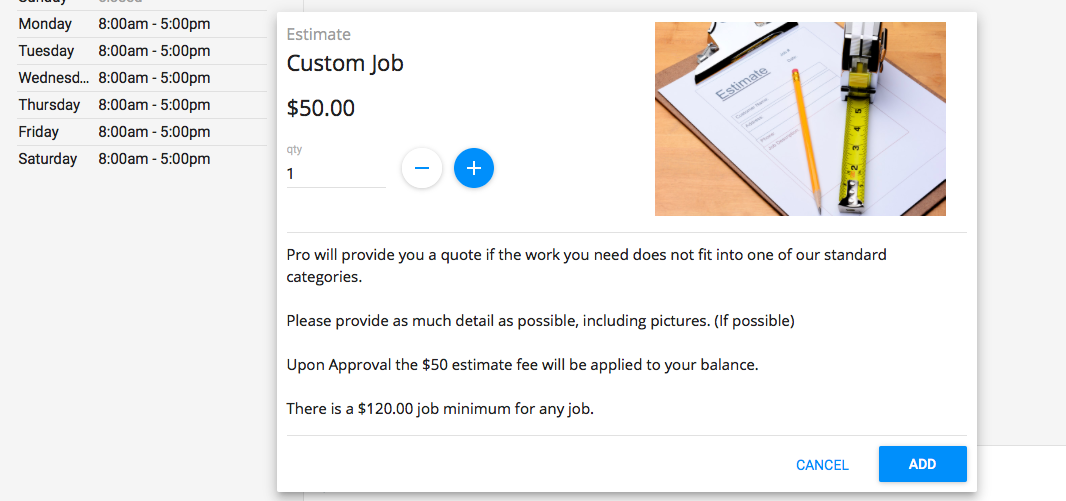Click the truncated Wednesday label

pyautogui.click(x=54, y=77)
